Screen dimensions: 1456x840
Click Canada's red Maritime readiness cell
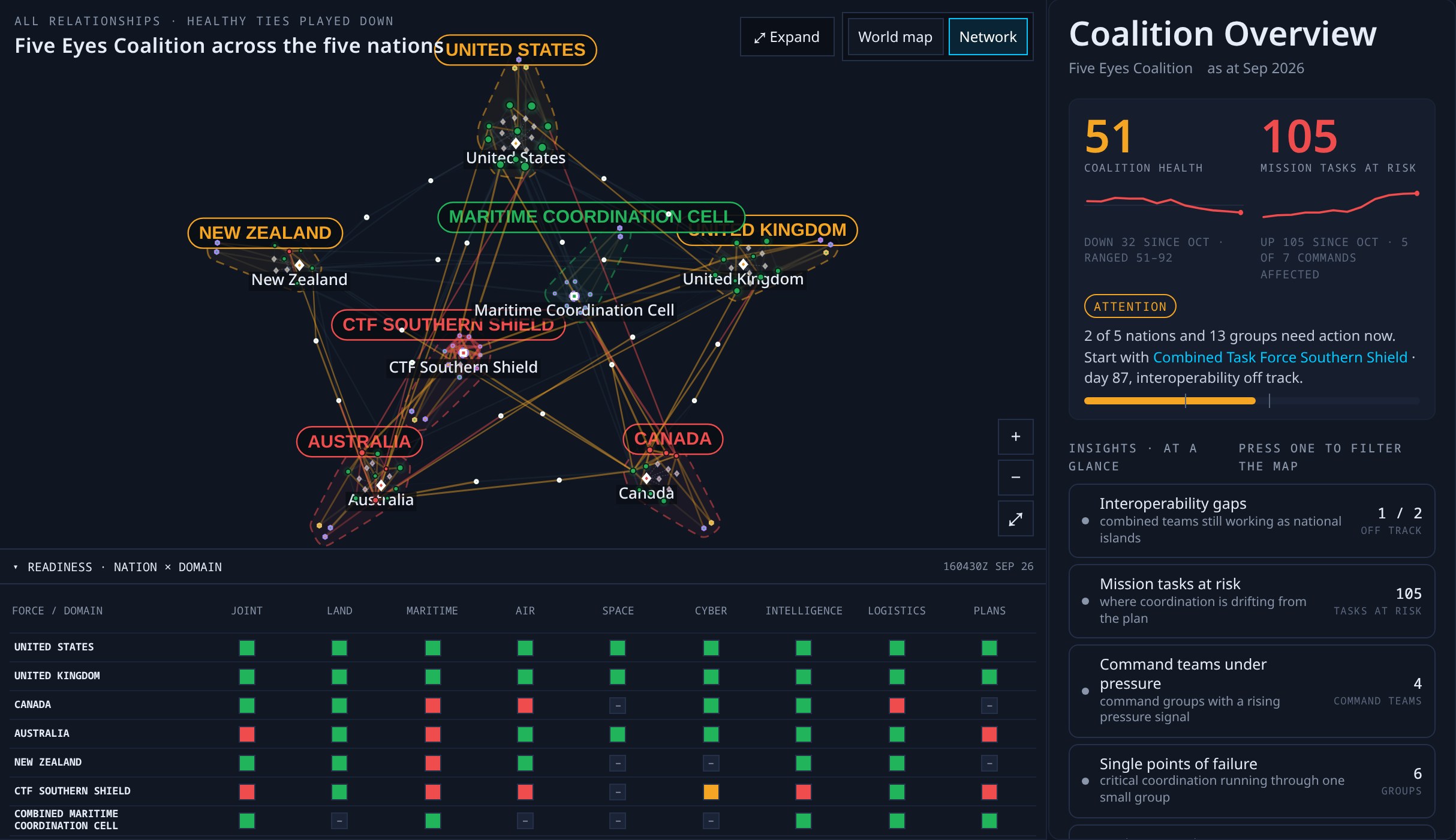(x=432, y=706)
